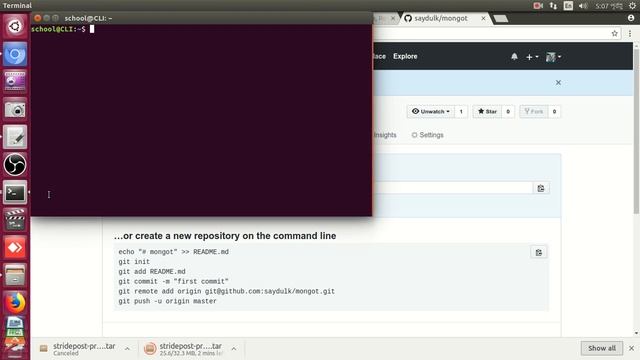This screenshot has height=360, width=640.
Task: Select the 'git push -u origin master' line
Action: pos(167,301)
